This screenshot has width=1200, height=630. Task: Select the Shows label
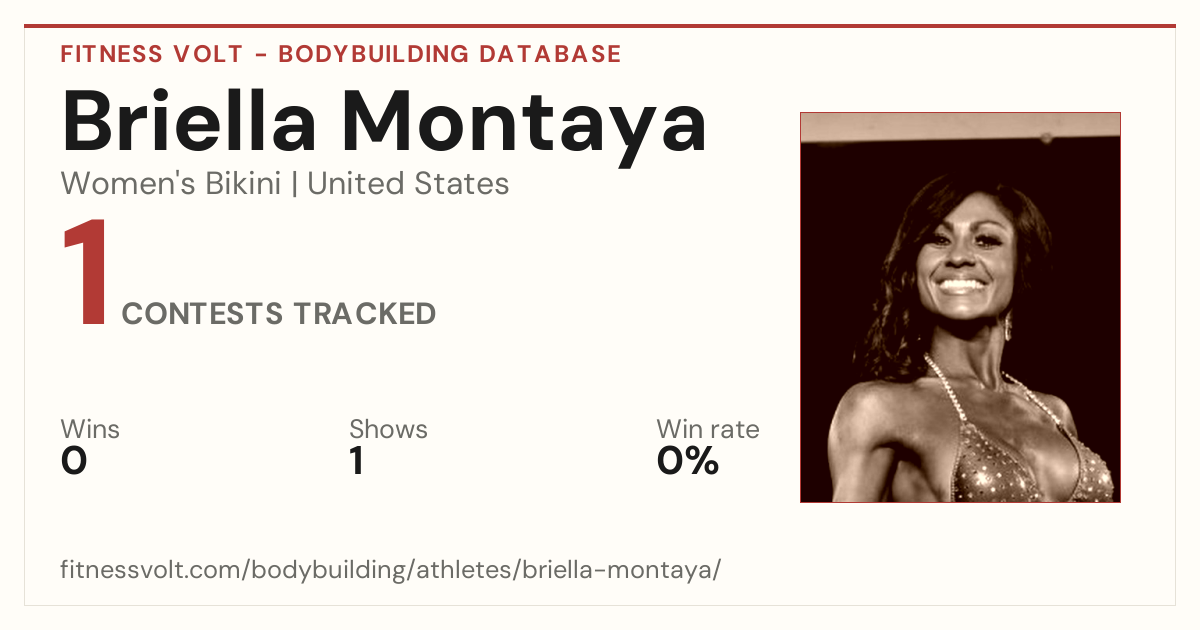pyautogui.click(x=388, y=430)
